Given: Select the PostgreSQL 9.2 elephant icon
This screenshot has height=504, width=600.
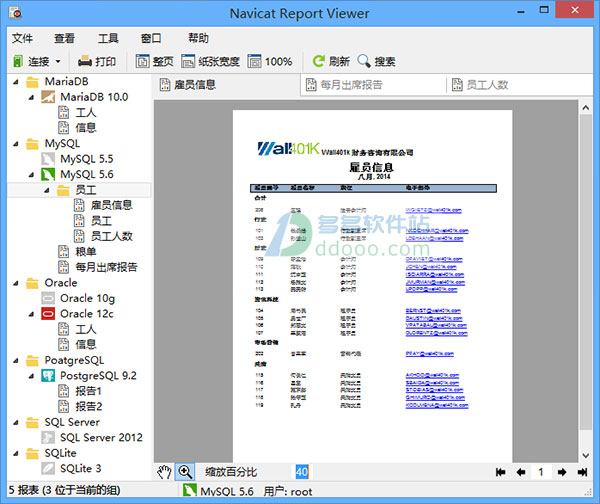Looking at the screenshot, I should [48, 376].
